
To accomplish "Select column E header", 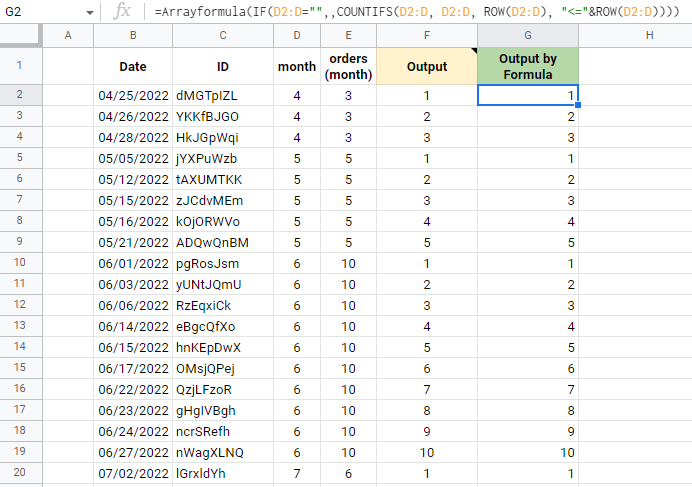I will (x=348, y=35).
